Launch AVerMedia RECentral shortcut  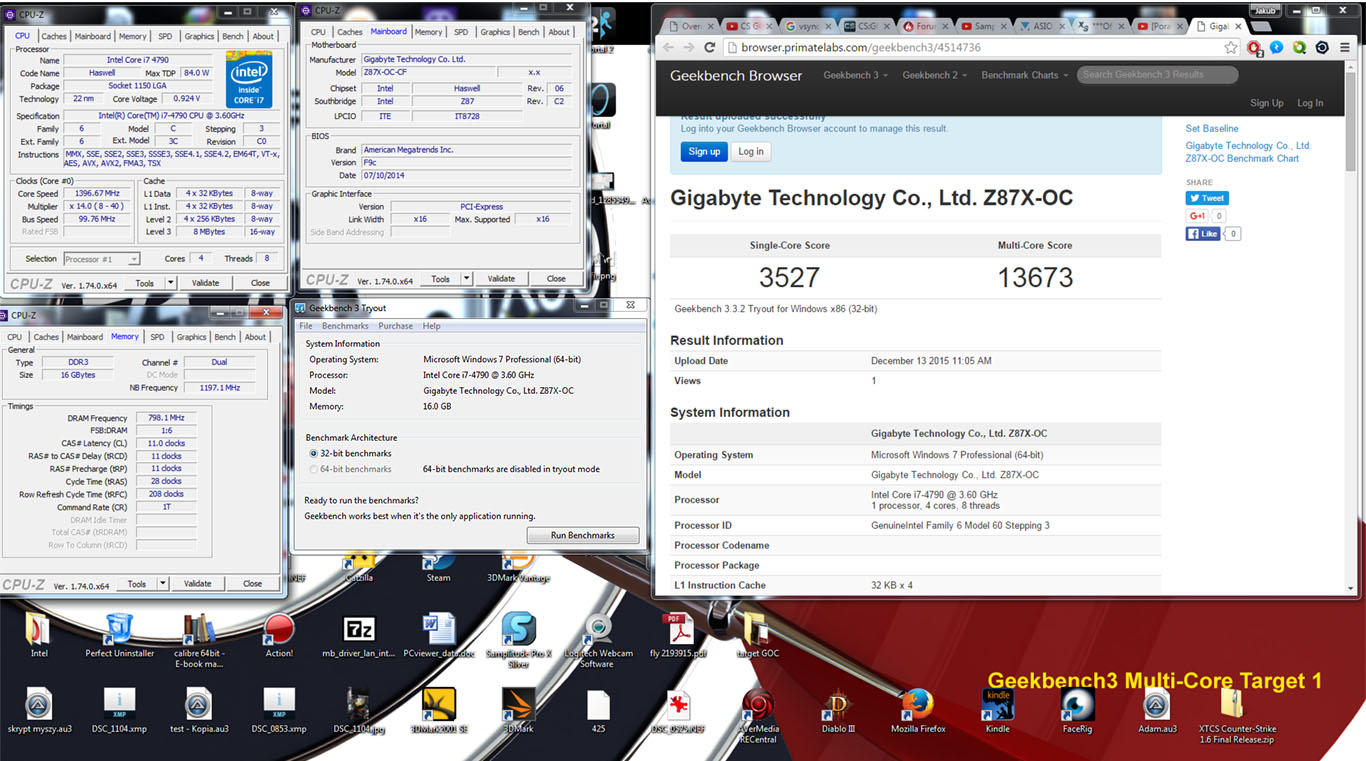pyautogui.click(x=757, y=715)
